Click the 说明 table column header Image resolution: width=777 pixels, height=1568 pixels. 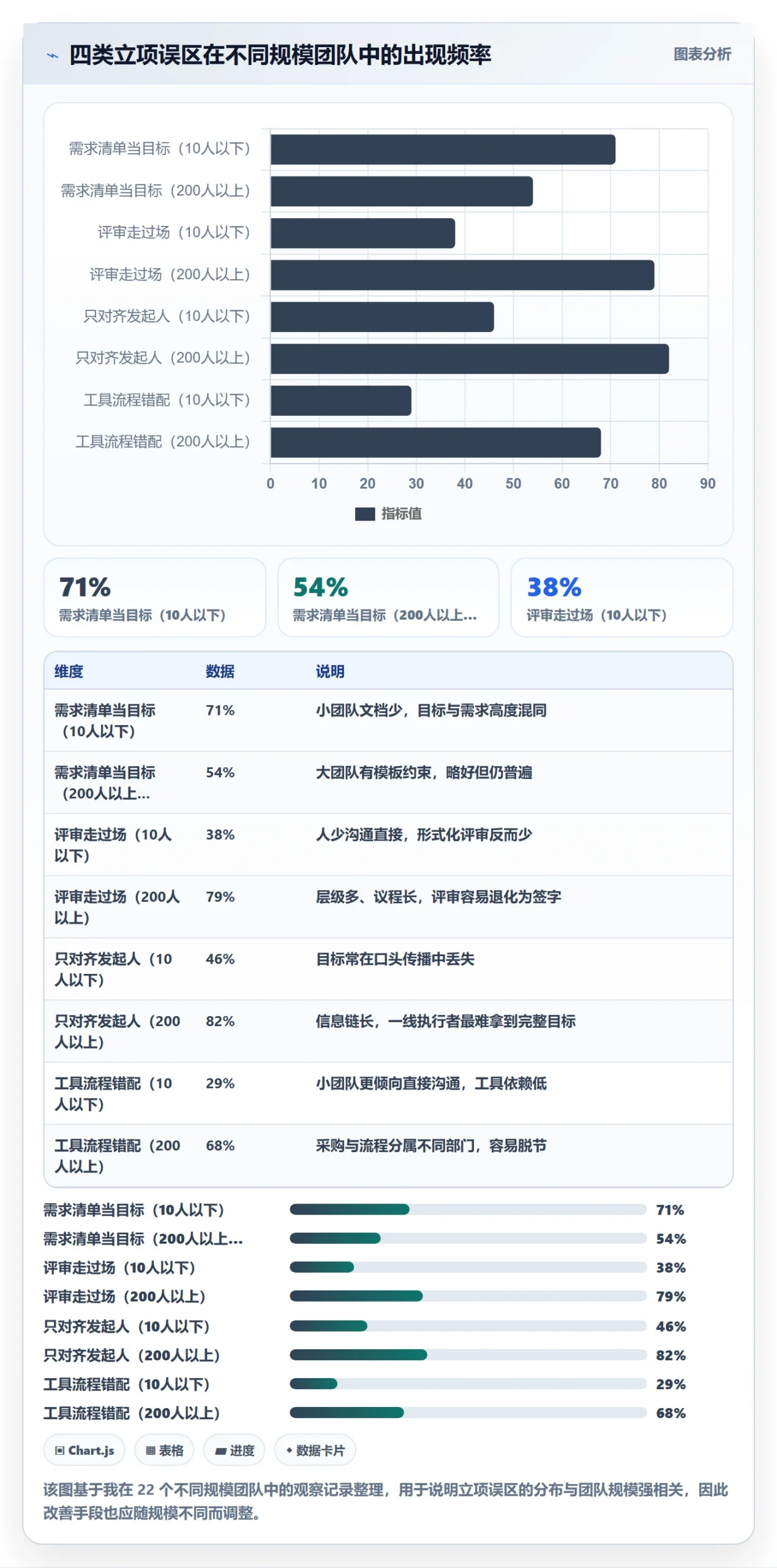click(330, 671)
